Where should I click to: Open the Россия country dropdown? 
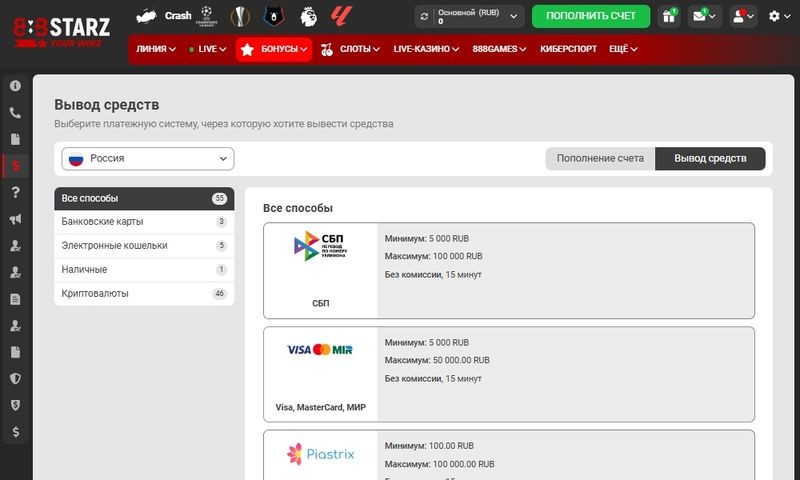coord(148,159)
